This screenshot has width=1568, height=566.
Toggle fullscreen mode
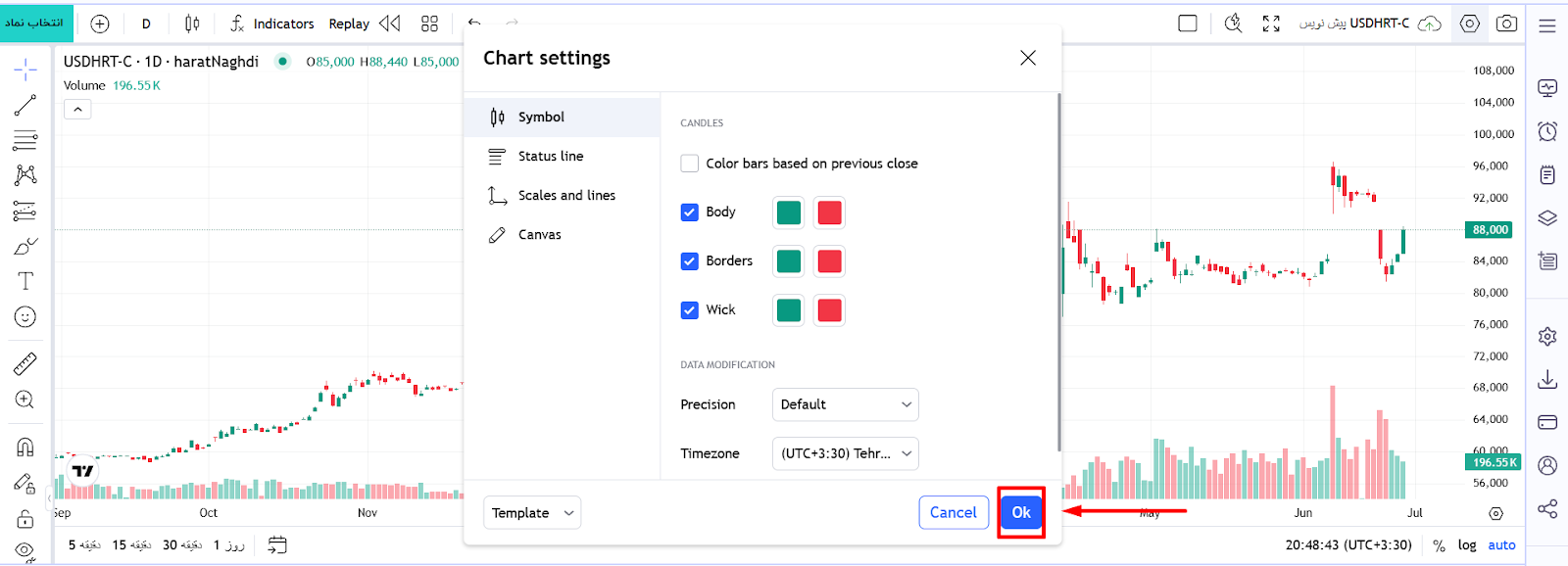click(1271, 24)
